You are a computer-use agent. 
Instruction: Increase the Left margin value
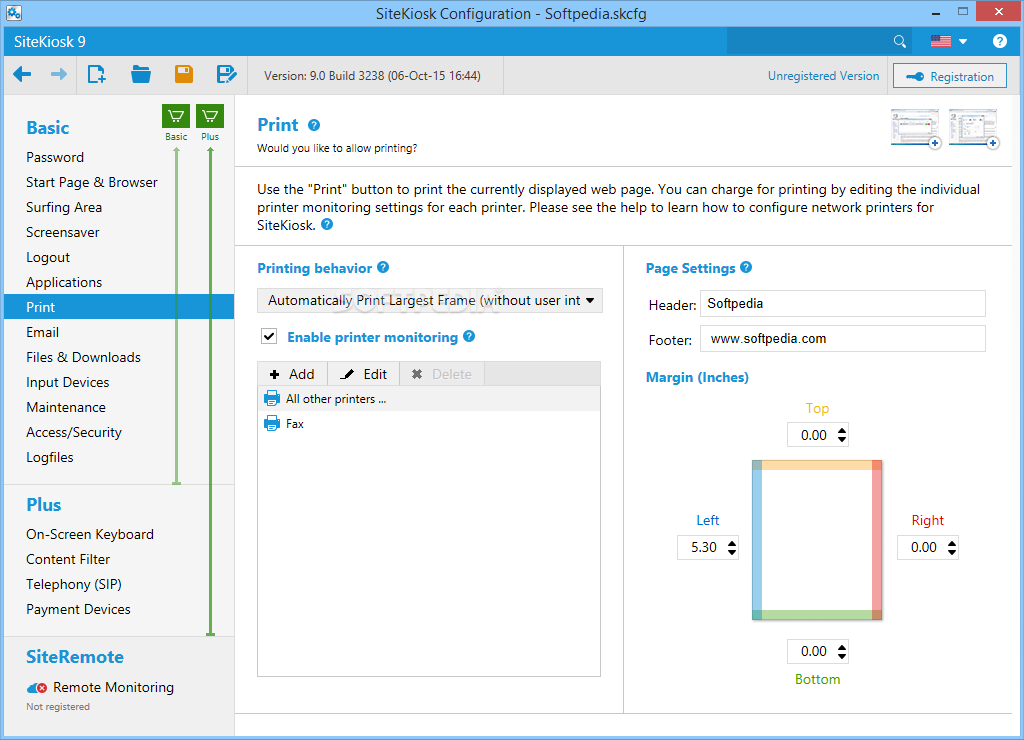coord(732,542)
